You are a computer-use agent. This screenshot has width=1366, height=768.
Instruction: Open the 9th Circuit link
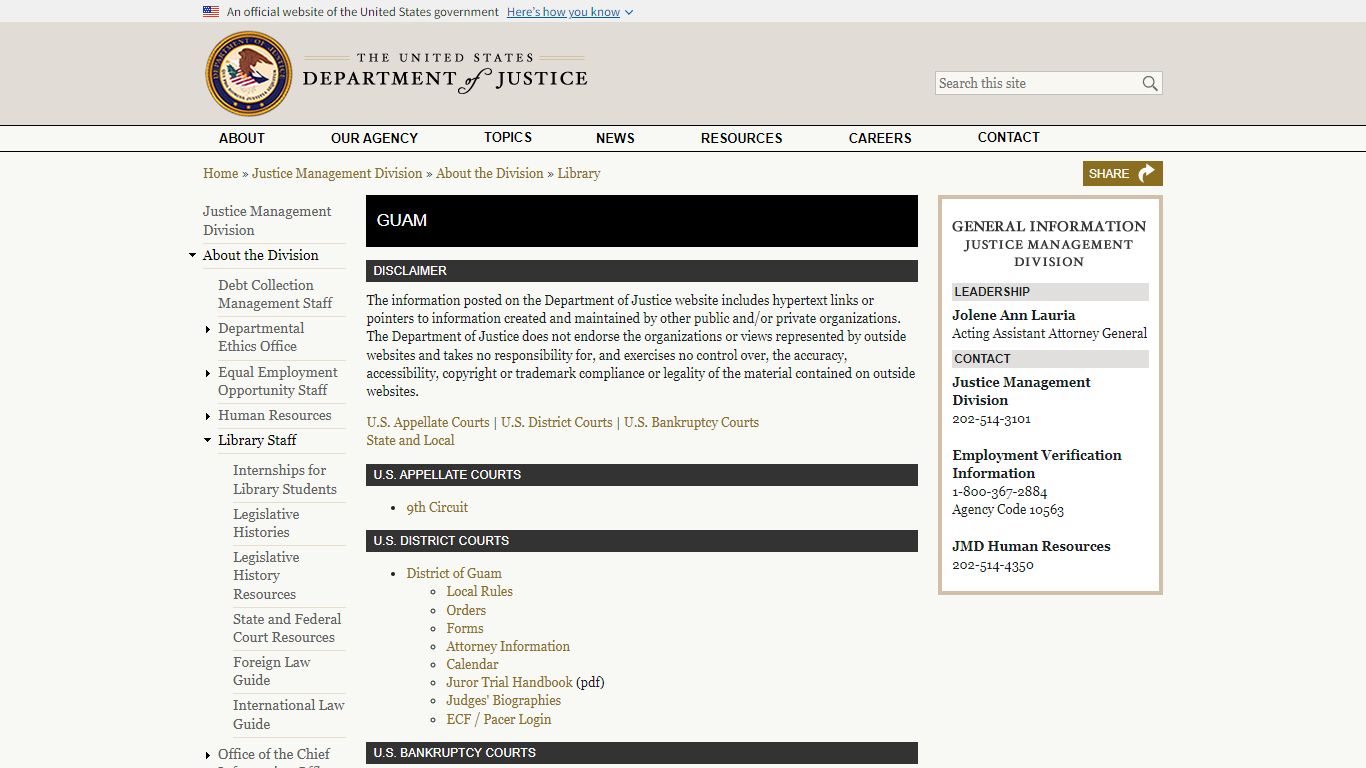[x=437, y=507]
